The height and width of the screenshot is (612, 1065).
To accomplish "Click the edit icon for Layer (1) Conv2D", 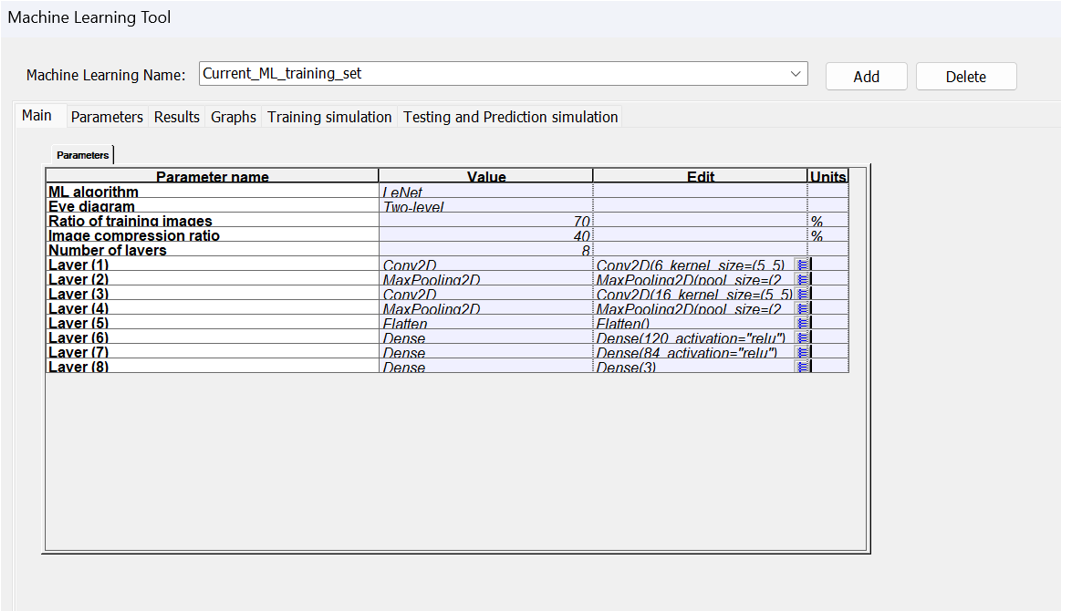I will 801,265.
